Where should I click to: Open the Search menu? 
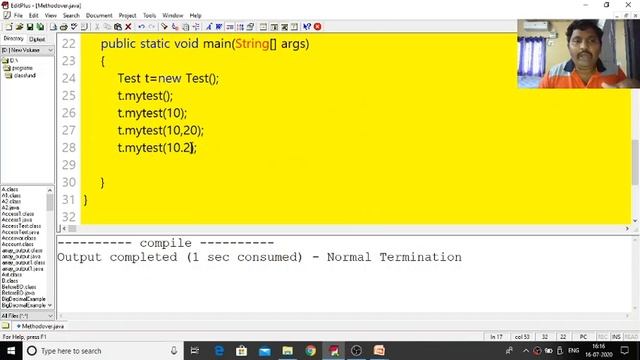click(71, 16)
